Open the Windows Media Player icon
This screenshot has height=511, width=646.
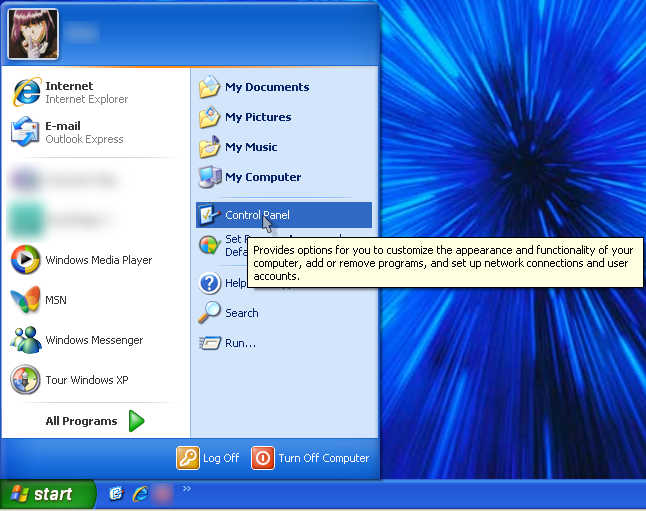pyautogui.click(x=26, y=260)
